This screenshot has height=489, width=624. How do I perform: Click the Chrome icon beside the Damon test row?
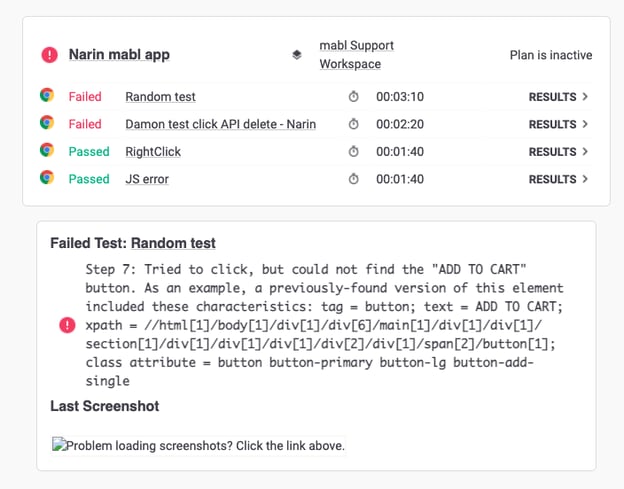[x=47, y=123]
